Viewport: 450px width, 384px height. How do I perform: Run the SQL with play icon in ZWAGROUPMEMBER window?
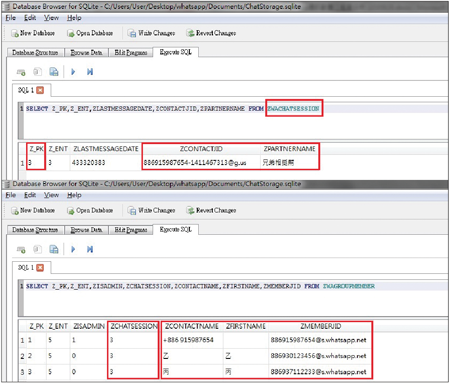pos(73,249)
